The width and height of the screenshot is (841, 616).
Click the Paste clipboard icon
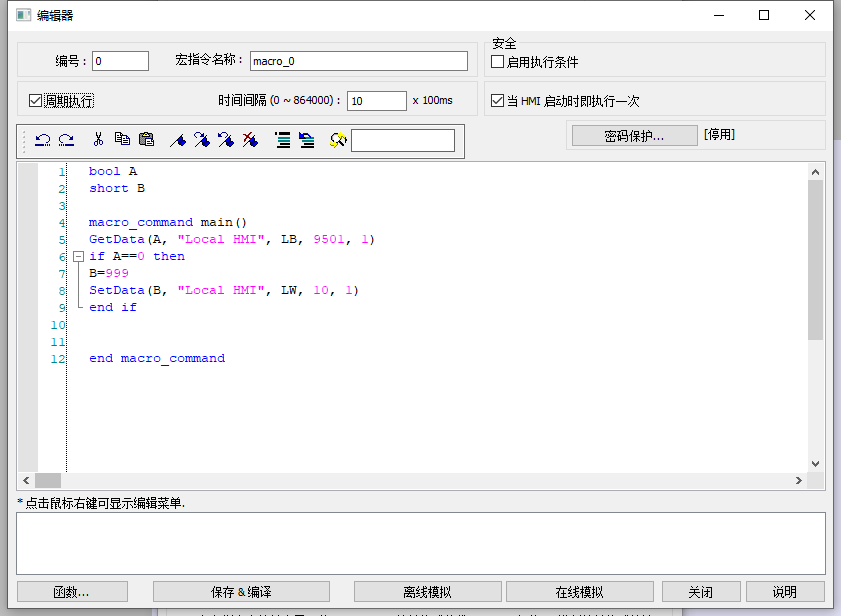click(x=146, y=140)
